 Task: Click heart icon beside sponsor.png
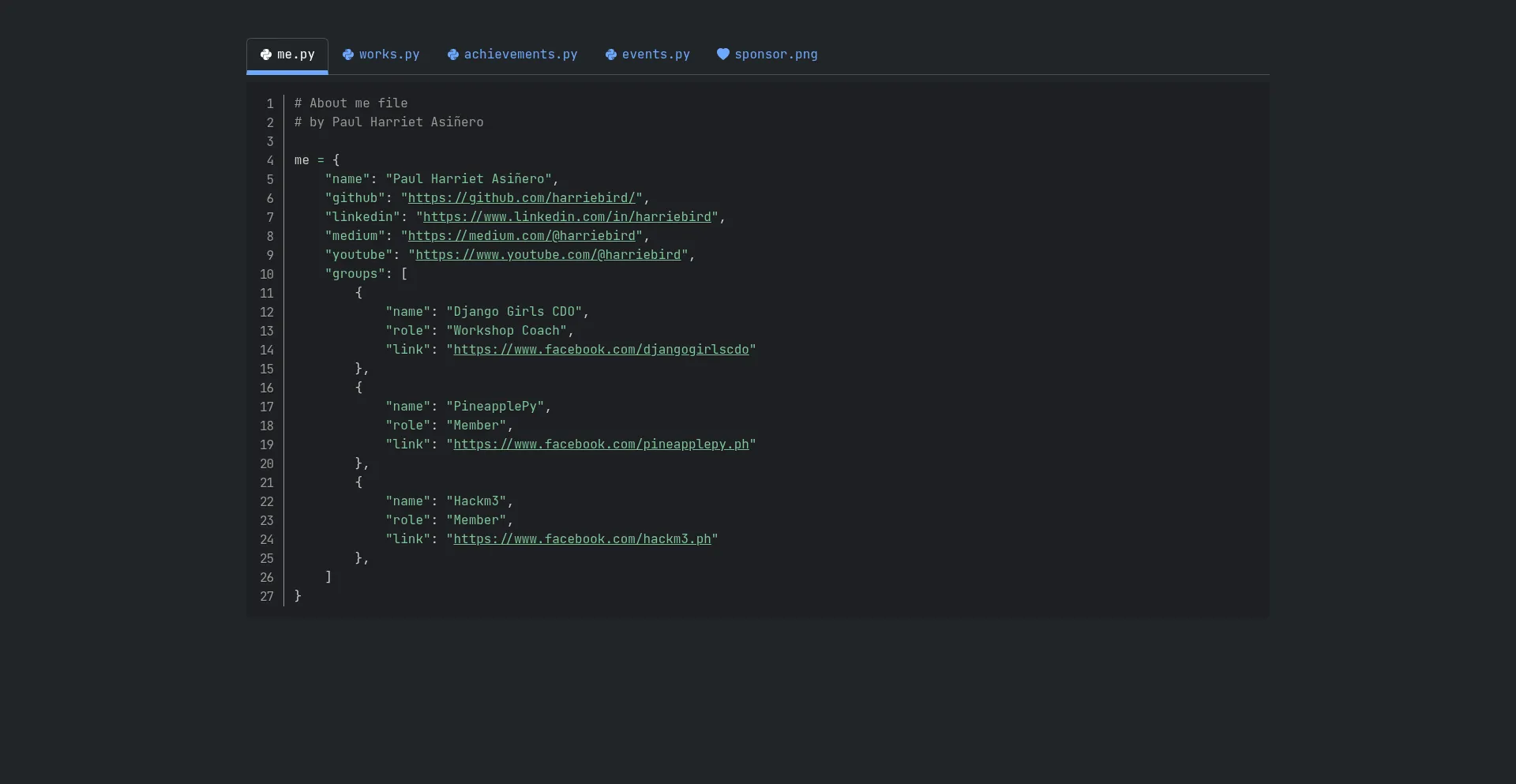coord(723,54)
